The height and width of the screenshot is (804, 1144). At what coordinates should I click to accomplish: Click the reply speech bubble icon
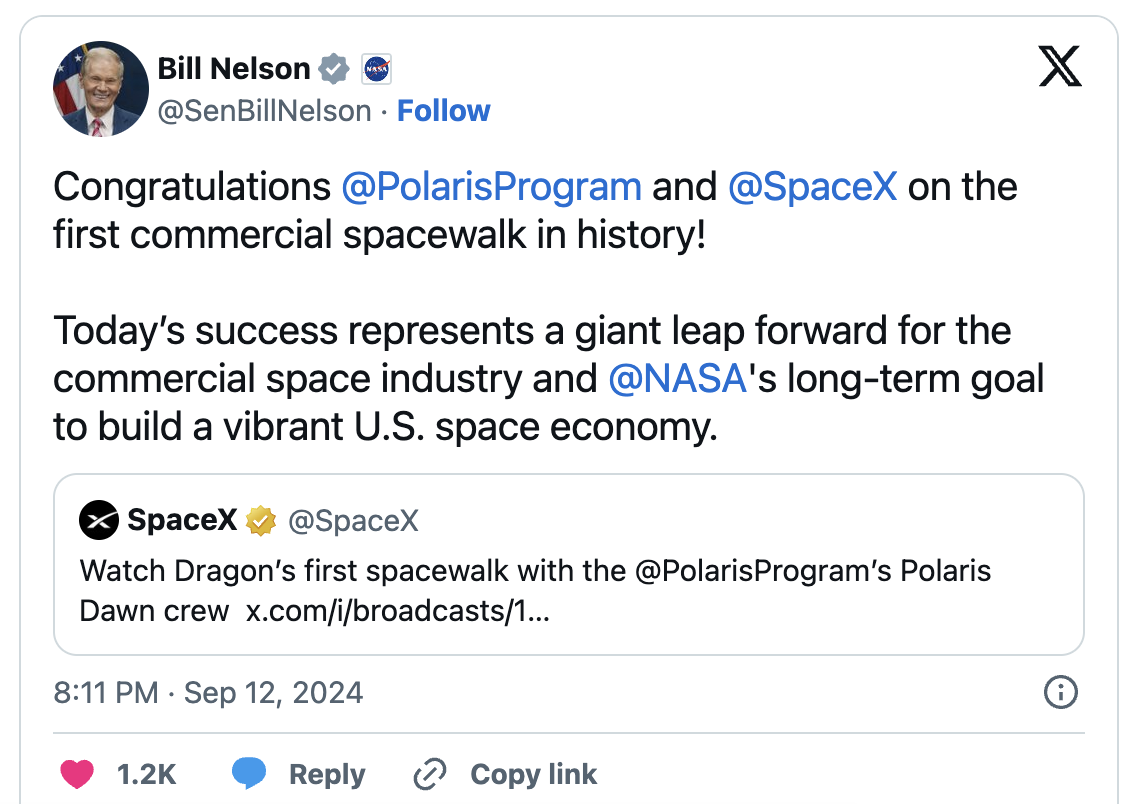(249, 774)
